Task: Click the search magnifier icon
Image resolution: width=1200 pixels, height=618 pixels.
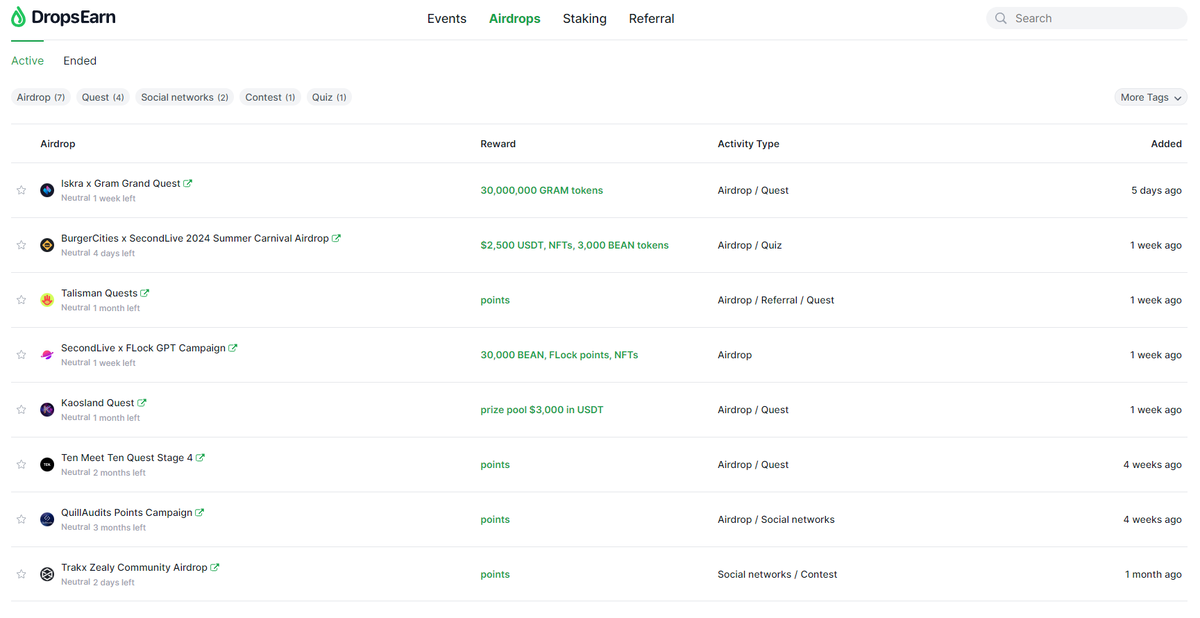Action: click(1000, 18)
